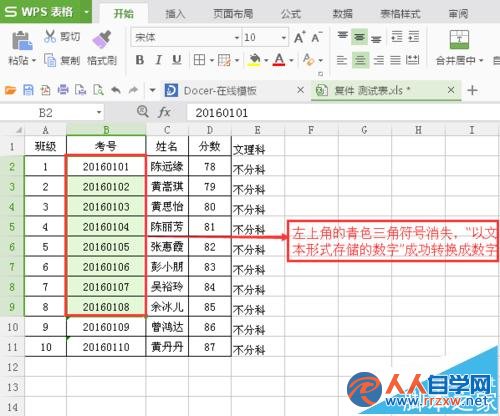This screenshot has height=416, width=500.
Task: Click the red font color A
Action: (279, 60)
